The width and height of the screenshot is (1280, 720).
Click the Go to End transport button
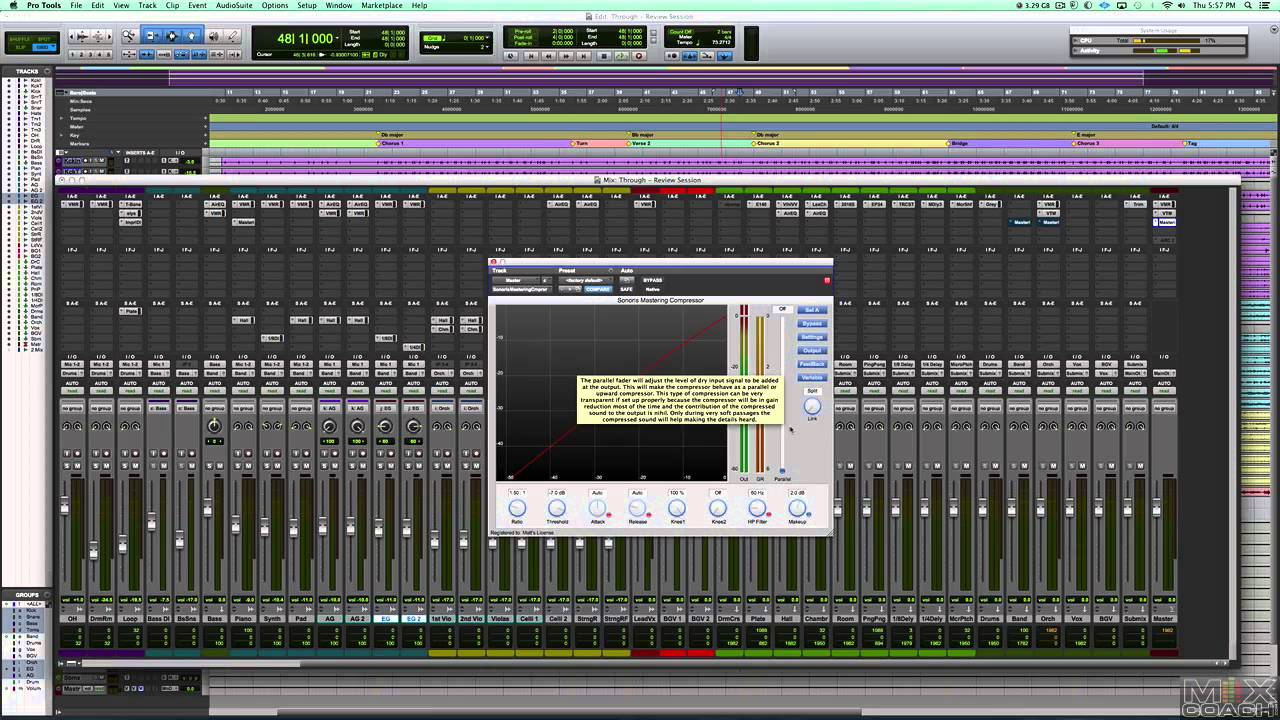point(584,56)
